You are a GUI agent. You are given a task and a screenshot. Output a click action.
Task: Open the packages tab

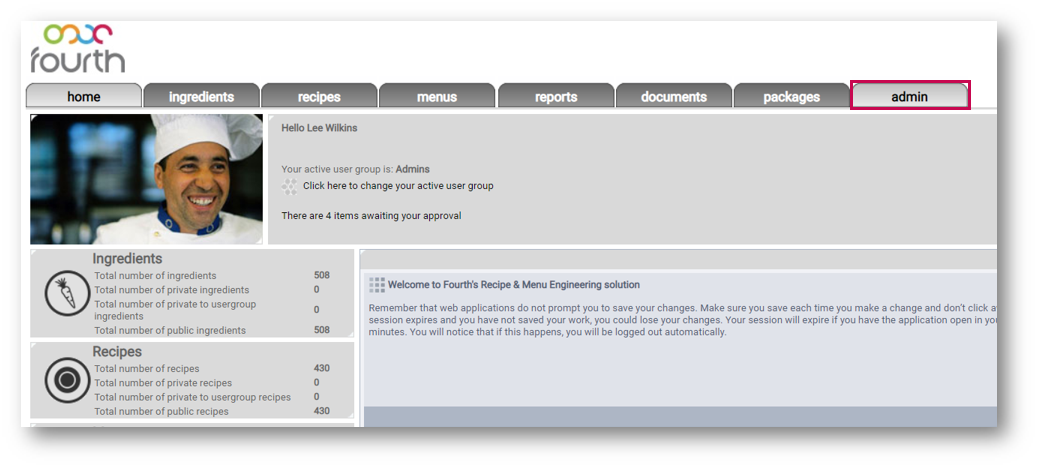tap(792, 96)
